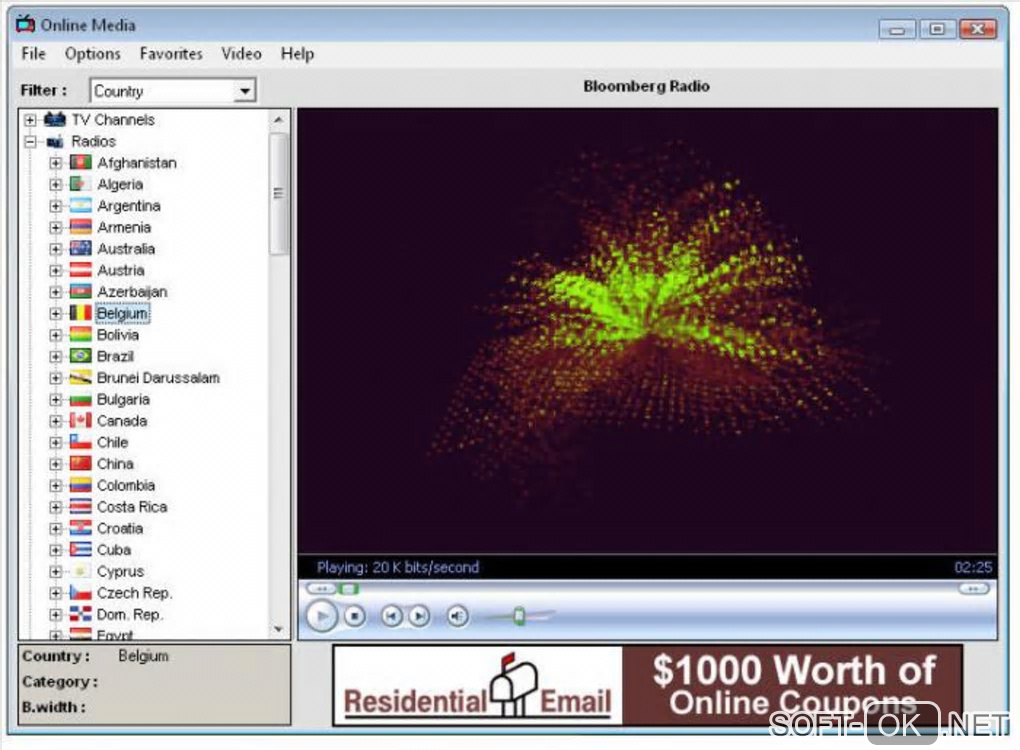
Task: Click the Cuba flag icon
Action: [x=81, y=549]
